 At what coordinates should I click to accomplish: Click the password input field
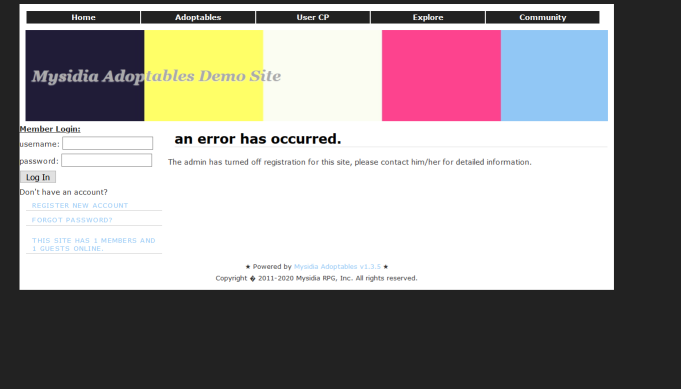pyautogui.click(x=106, y=160)
